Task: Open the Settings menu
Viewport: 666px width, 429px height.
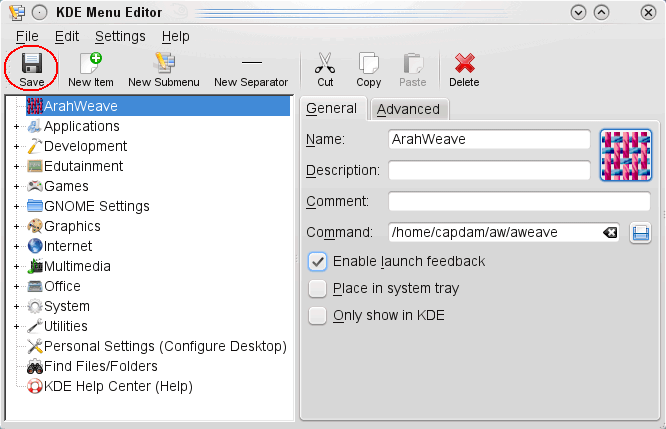Action: (x=120, y=37)
